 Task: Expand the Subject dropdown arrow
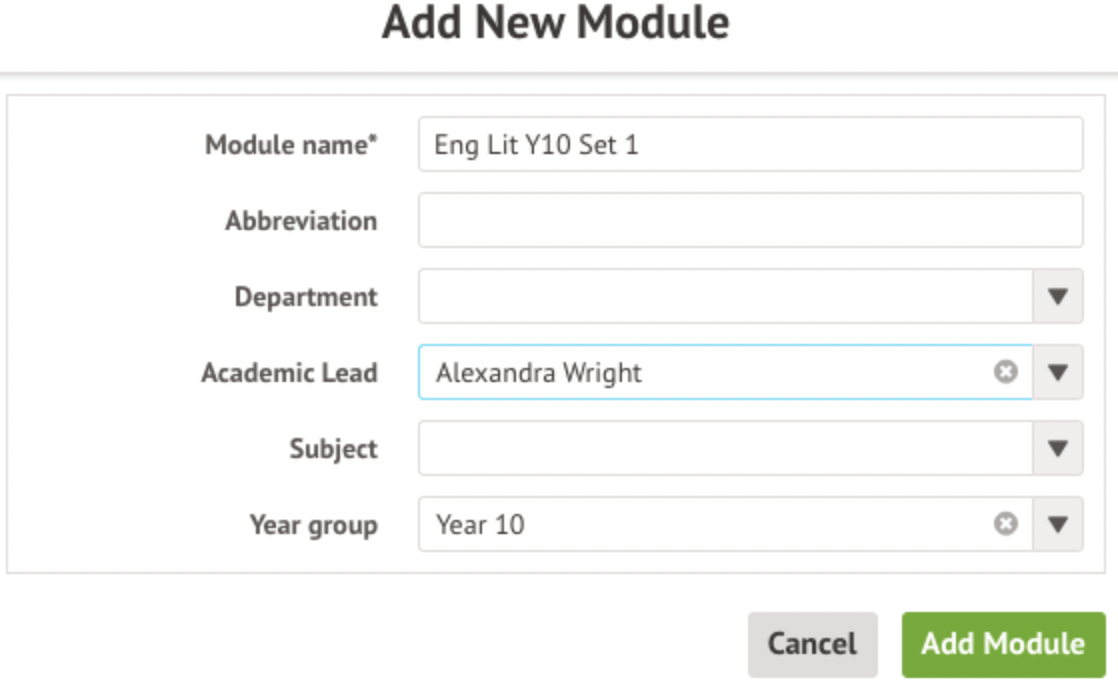1058,448
